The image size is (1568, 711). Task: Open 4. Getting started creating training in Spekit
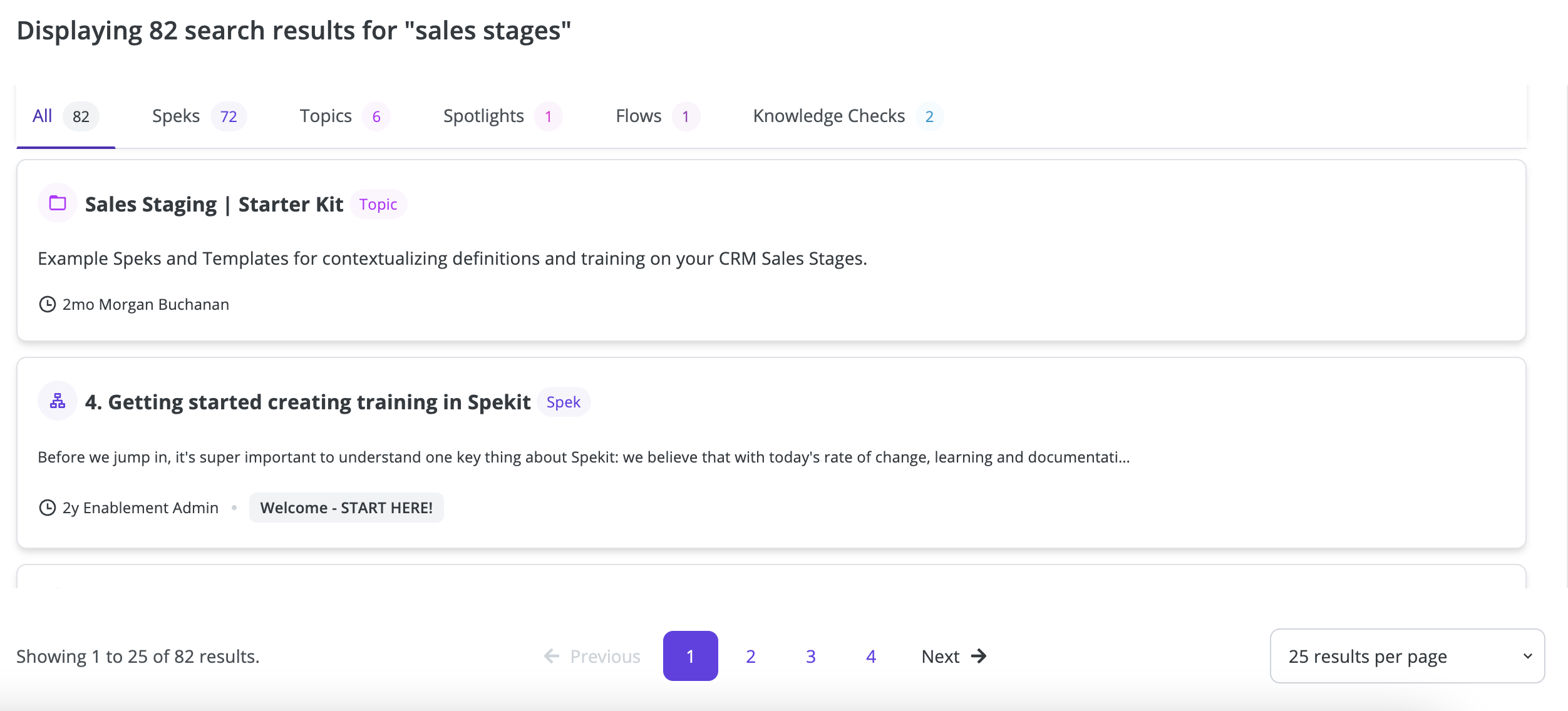click(308, 402)
